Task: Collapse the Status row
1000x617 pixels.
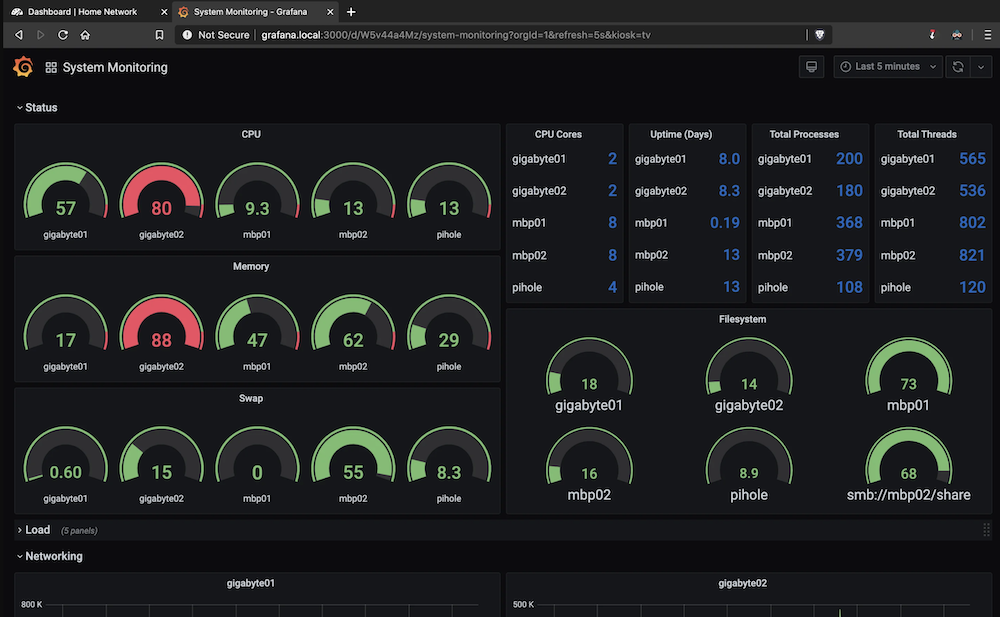Action: (x=36, y=107)
